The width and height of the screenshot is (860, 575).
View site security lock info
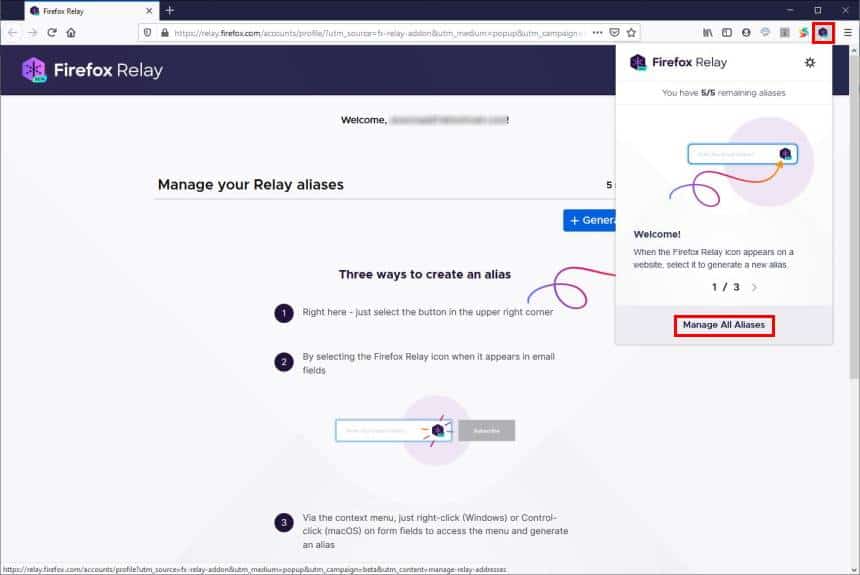(165, 33)
